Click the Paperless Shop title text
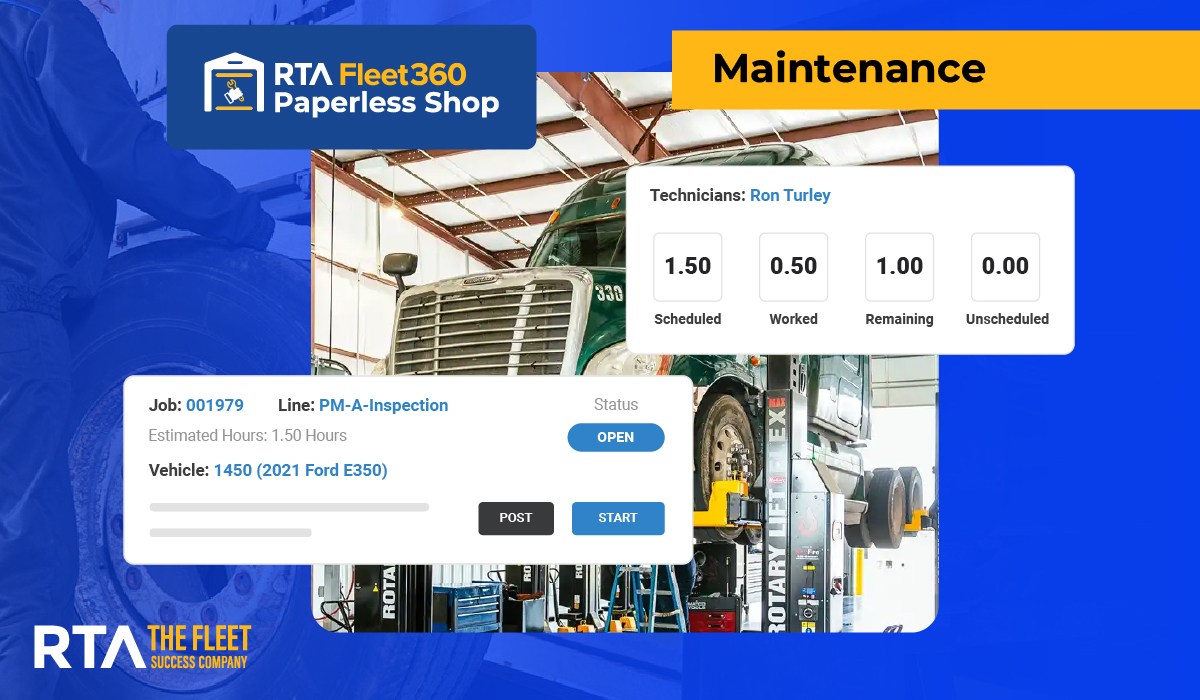Screen dimensions: 1200x700 pyautogui.click(x=386, y=102)
